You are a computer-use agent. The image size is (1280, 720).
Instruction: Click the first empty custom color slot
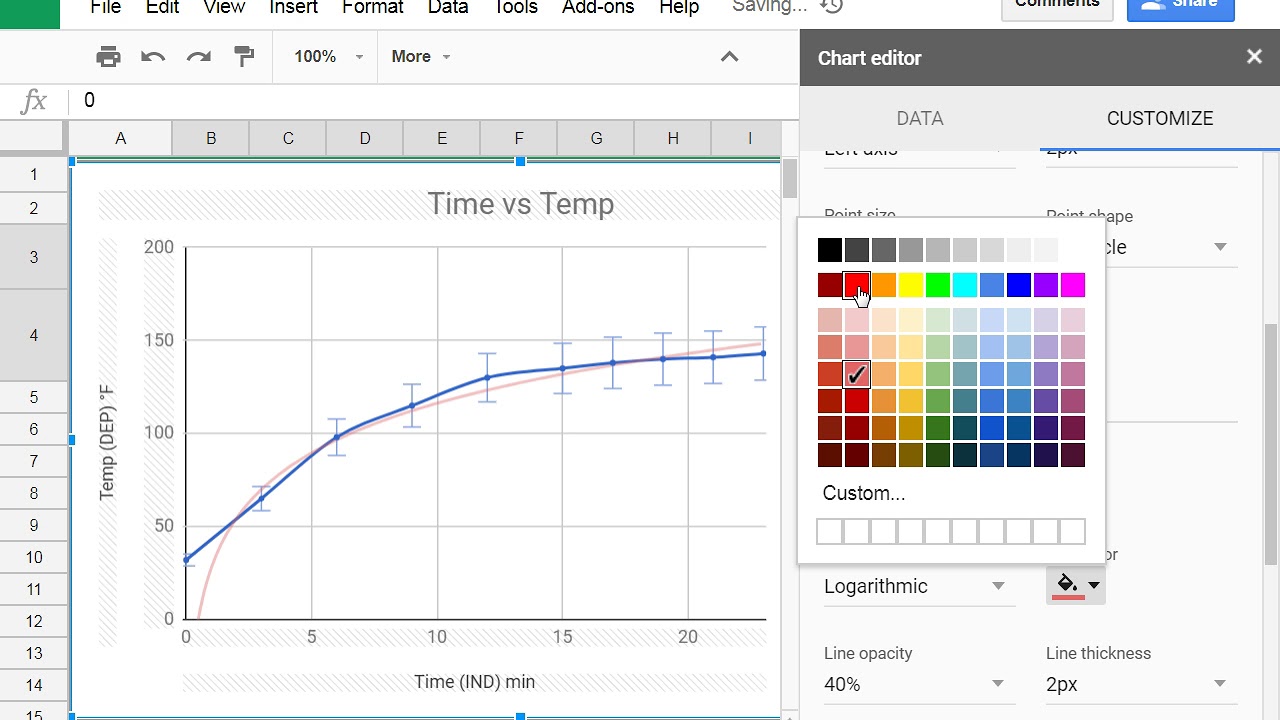[x=830, y=532]
